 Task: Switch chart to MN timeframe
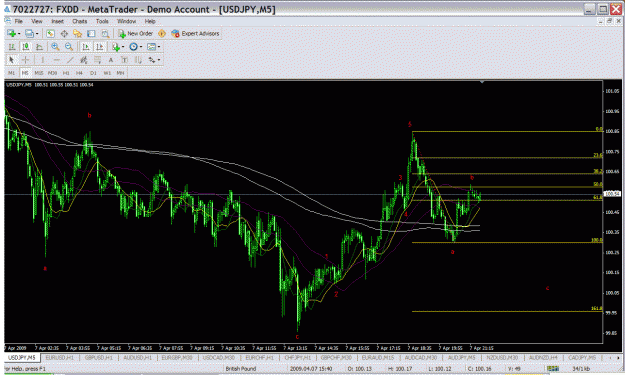(120, 73)
